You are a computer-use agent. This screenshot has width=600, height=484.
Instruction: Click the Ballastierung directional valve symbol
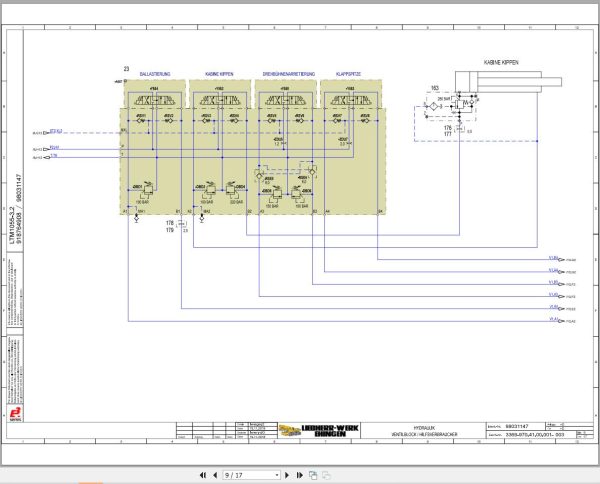155,101
